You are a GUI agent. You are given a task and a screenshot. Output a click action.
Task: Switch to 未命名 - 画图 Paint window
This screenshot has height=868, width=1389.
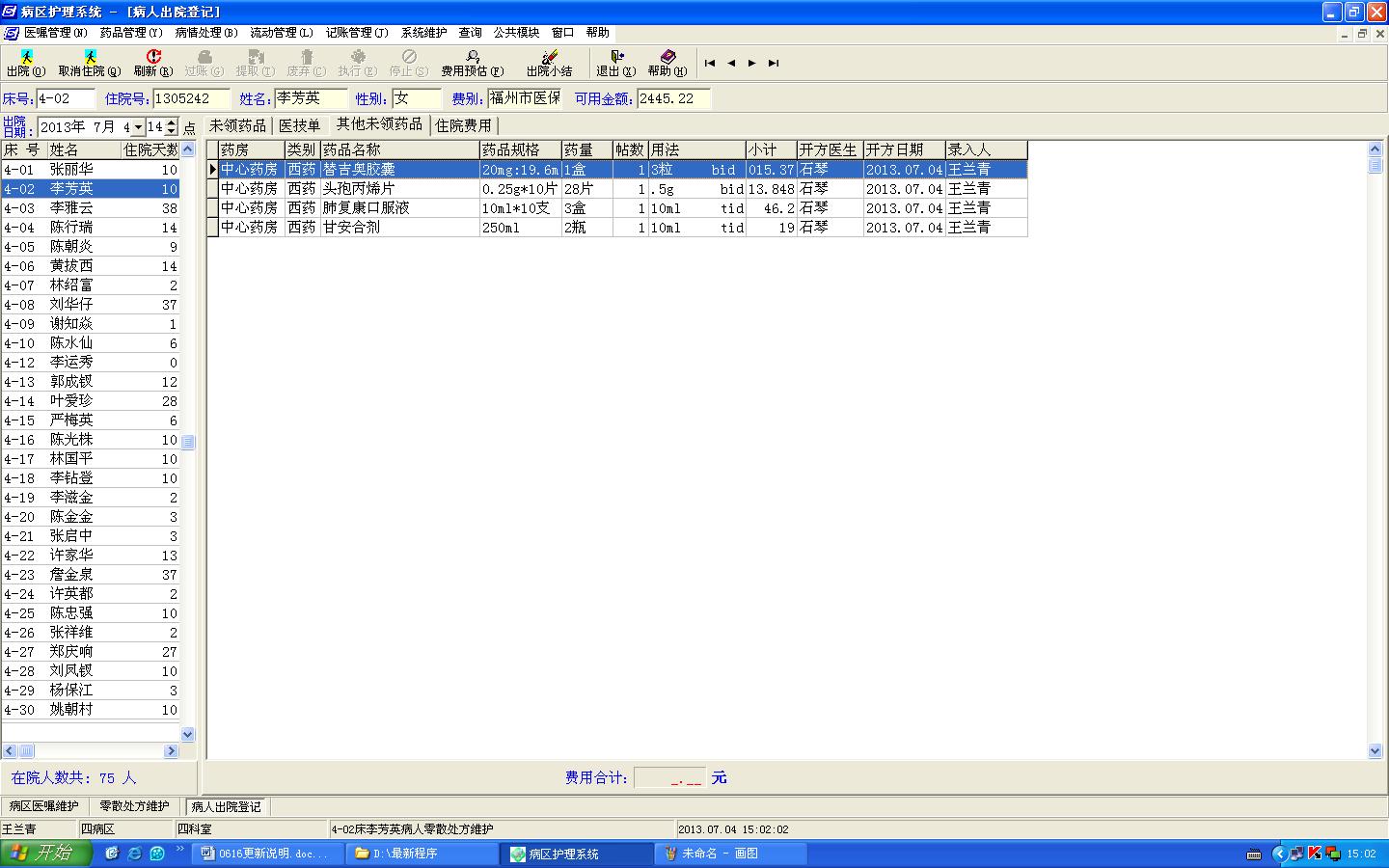tap(730, 854)
